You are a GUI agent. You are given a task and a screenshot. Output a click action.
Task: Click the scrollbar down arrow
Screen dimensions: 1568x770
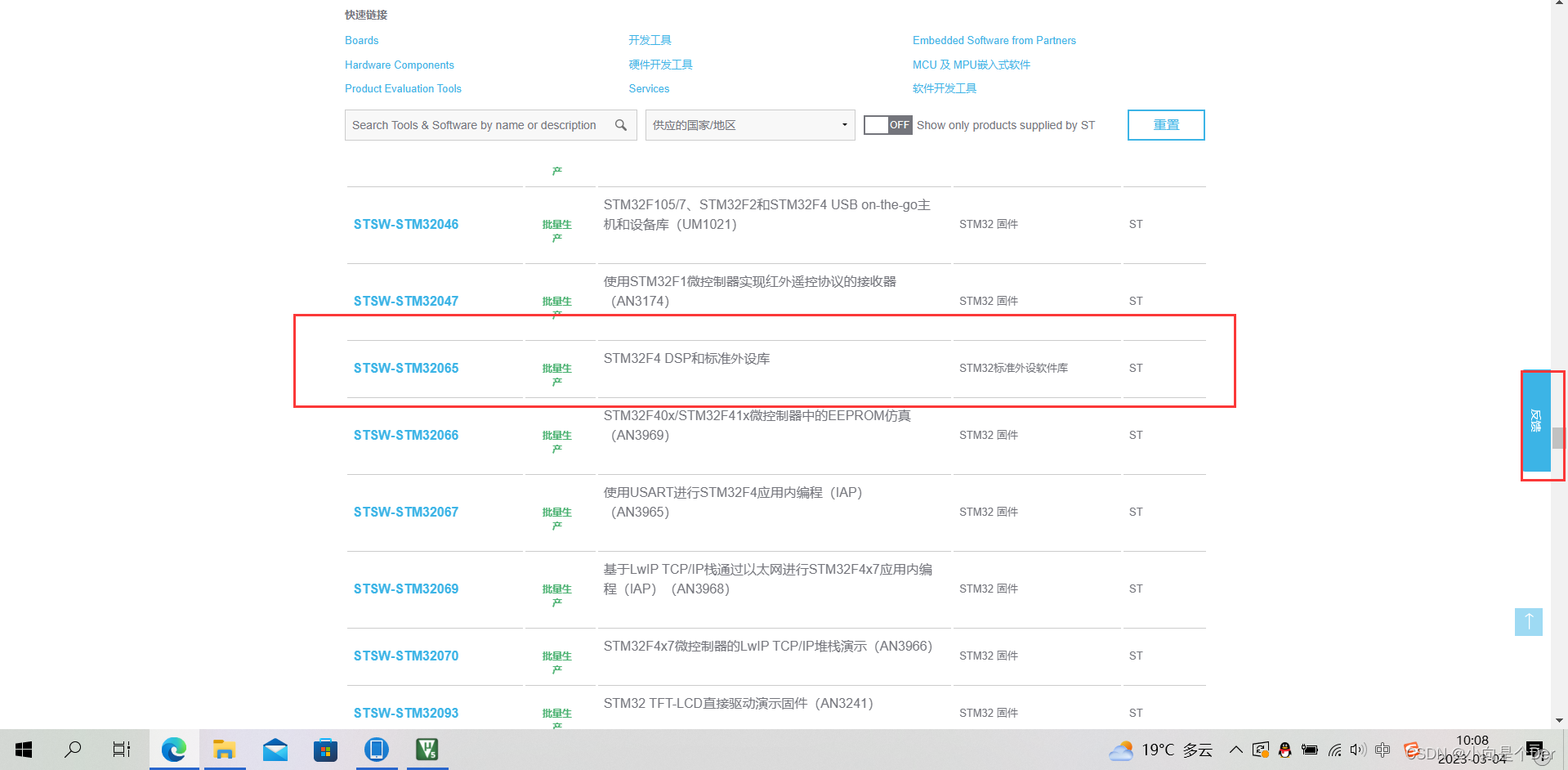click(1559, 721)
